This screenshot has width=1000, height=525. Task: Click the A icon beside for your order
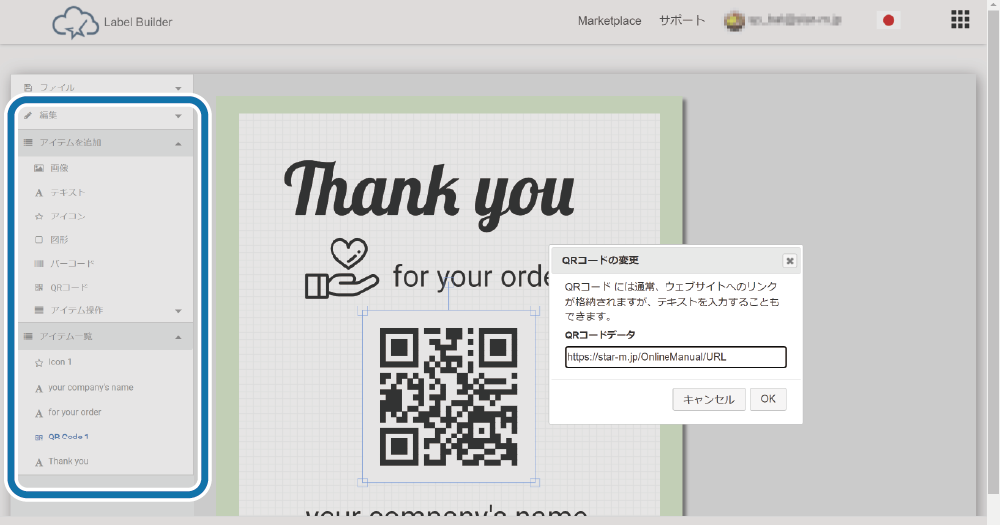(39, 413)
